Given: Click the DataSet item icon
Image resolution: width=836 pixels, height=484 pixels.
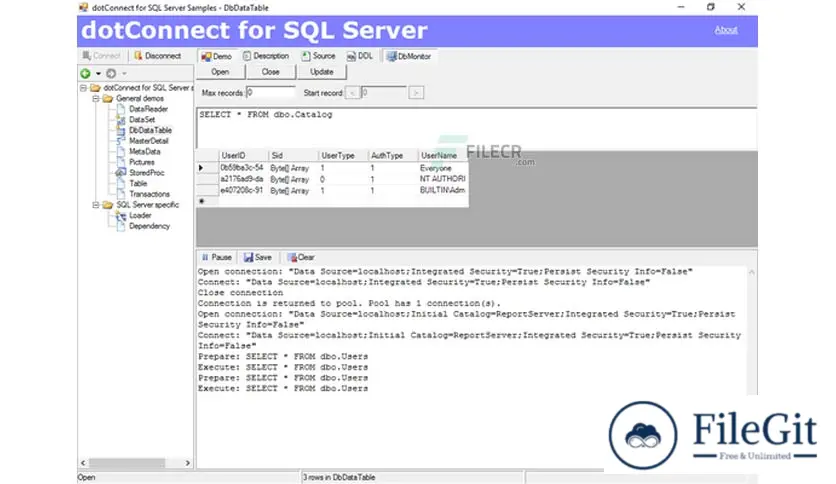Looking at the screenshot, I should [121, 119].
